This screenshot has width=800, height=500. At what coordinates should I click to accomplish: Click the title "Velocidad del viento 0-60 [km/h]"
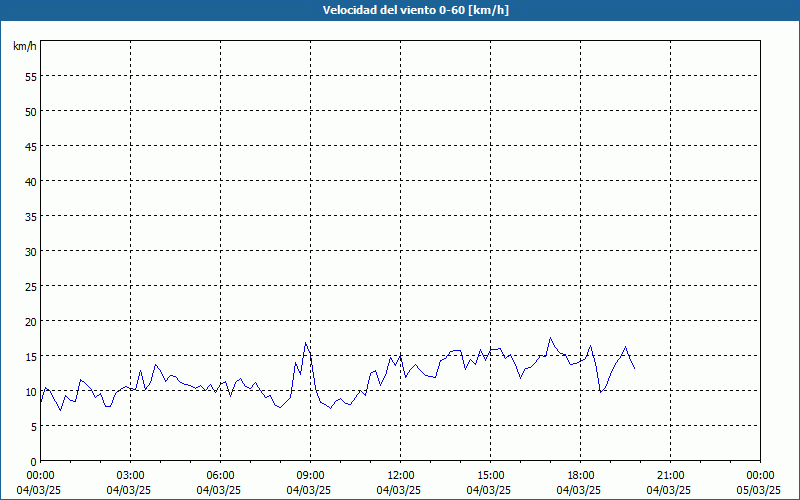click(x=415, y=10)
